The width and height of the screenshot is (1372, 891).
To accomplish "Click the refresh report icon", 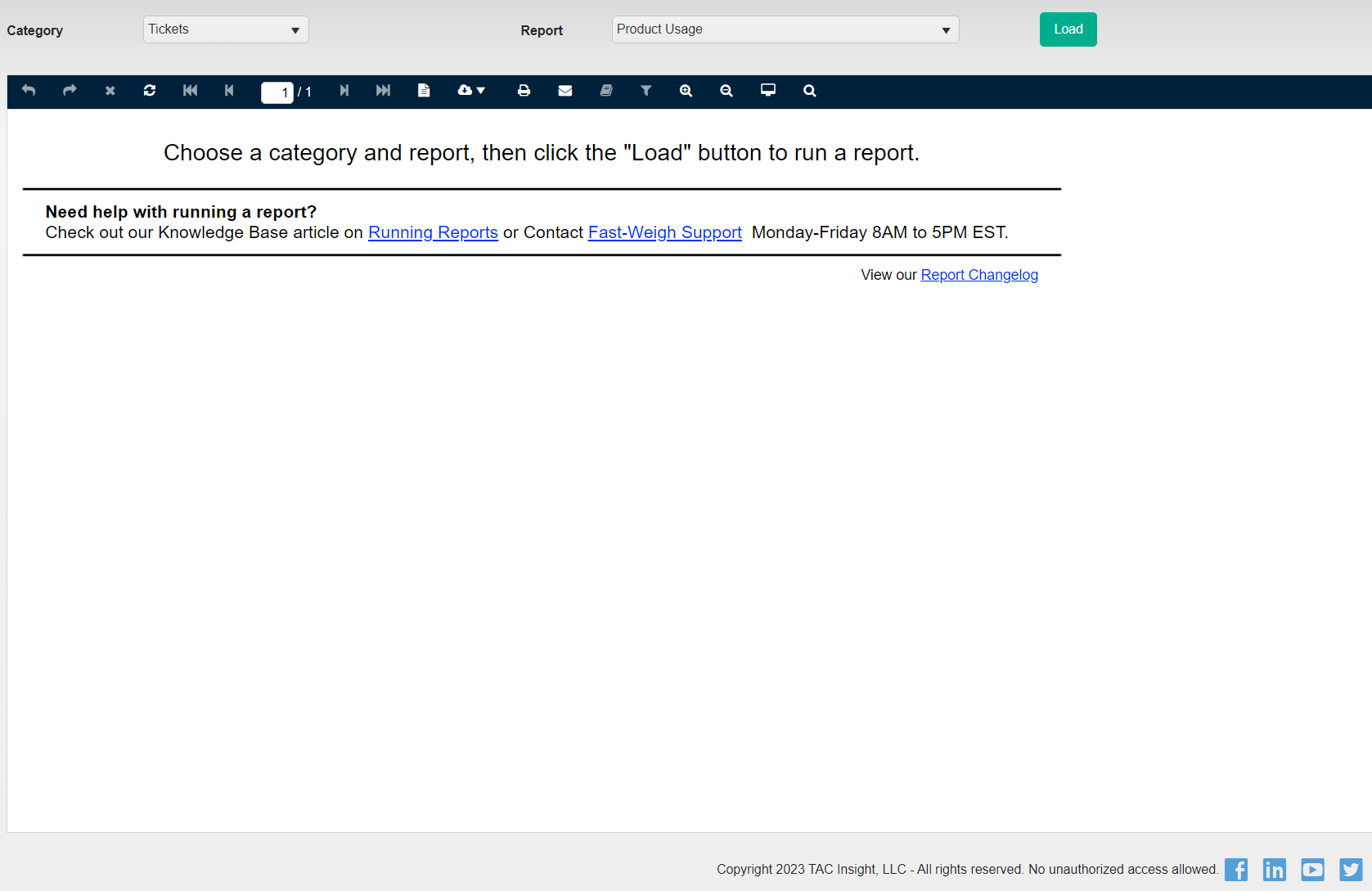I will (x=150, y=91).
